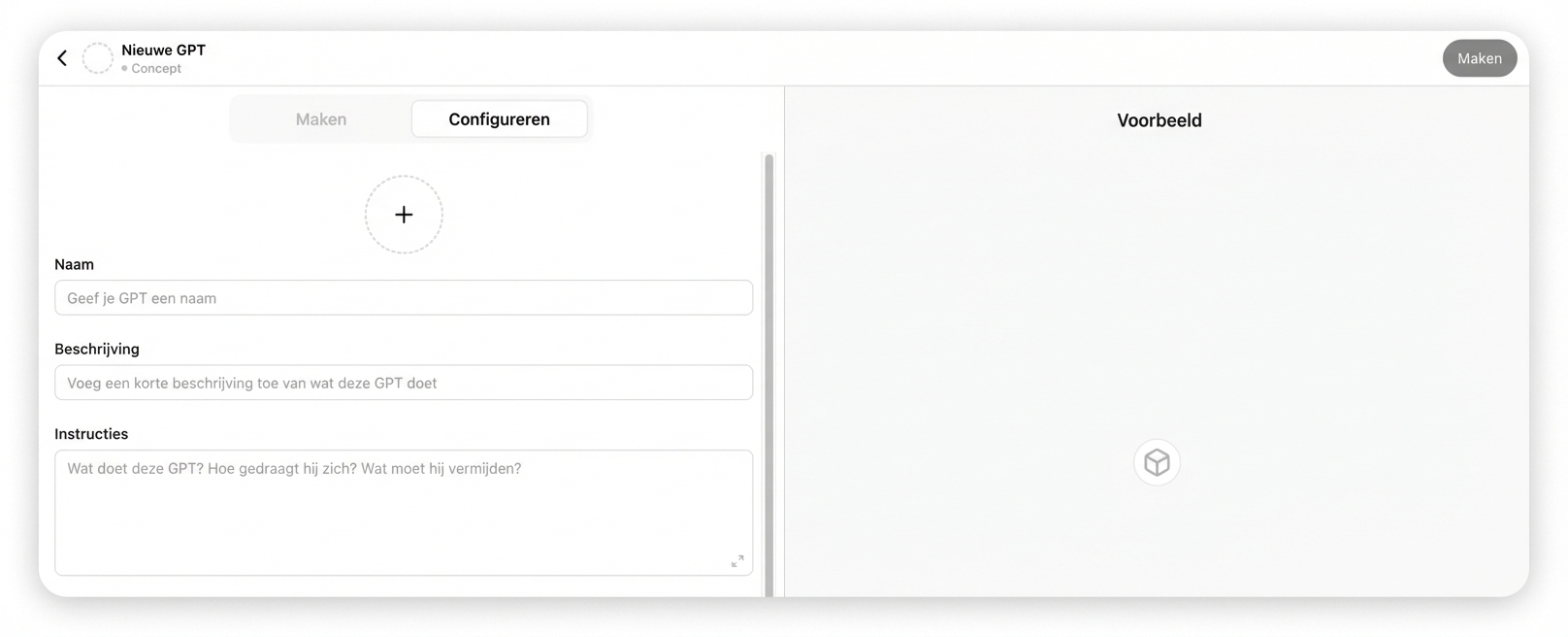Click the cube icon in preview pane
The width and height of the screenshot is (1568, 637).
(1157, 462)
